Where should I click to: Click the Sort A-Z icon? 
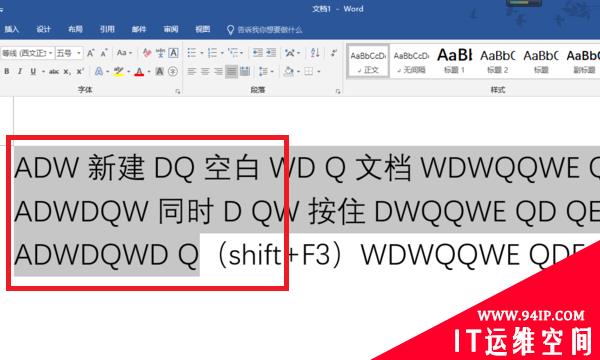click(315, 53)
